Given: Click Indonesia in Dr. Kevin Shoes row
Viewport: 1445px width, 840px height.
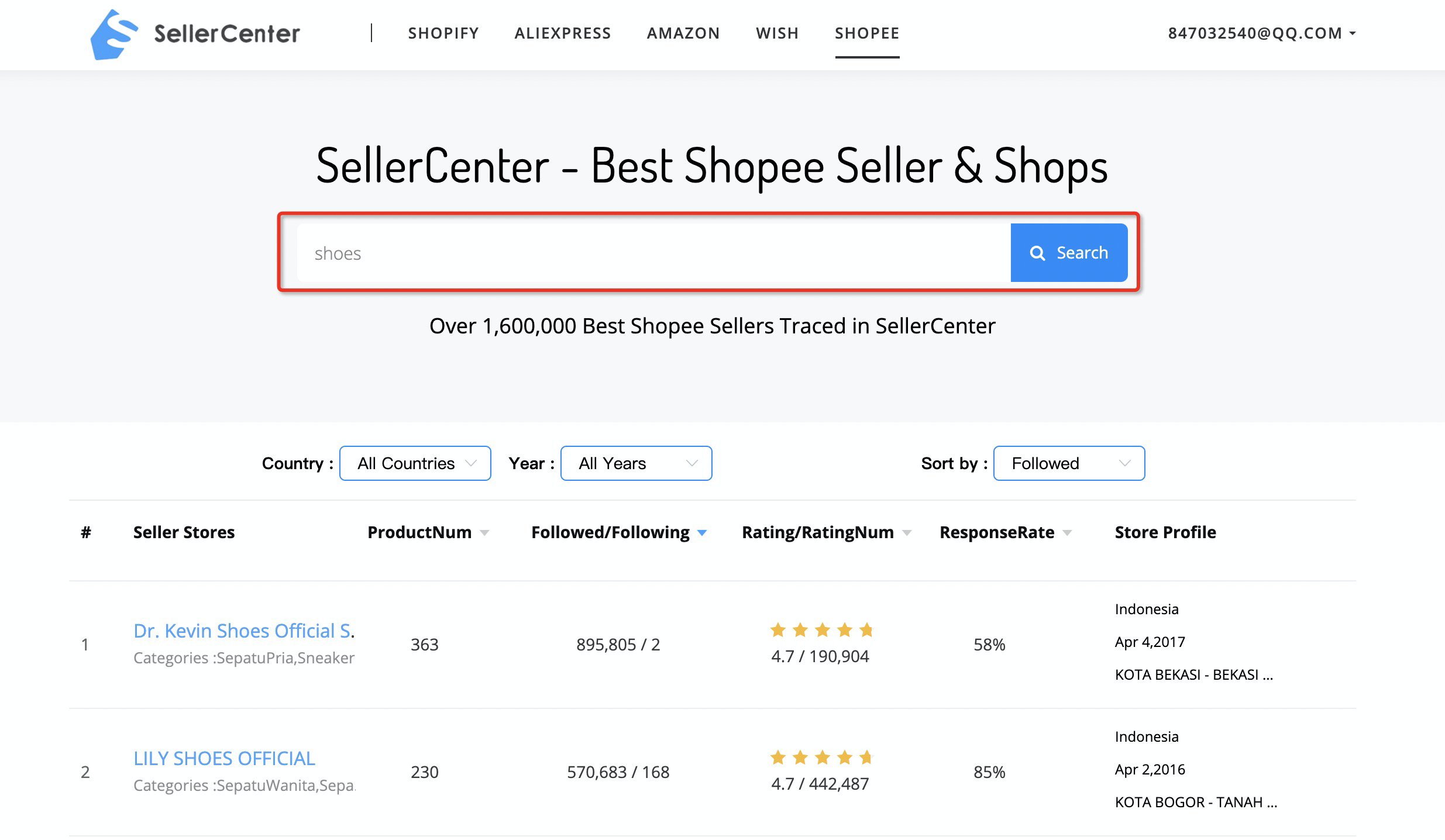Looking at the screenshot, I should tap(1147, 610).
